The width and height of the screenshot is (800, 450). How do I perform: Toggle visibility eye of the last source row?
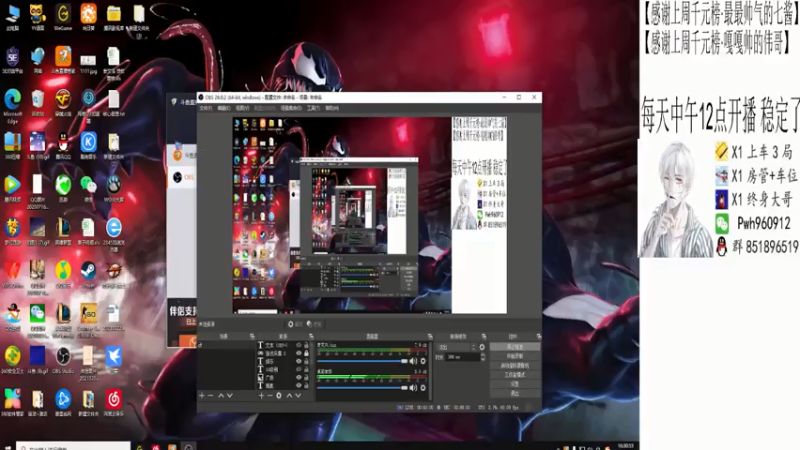299,386
